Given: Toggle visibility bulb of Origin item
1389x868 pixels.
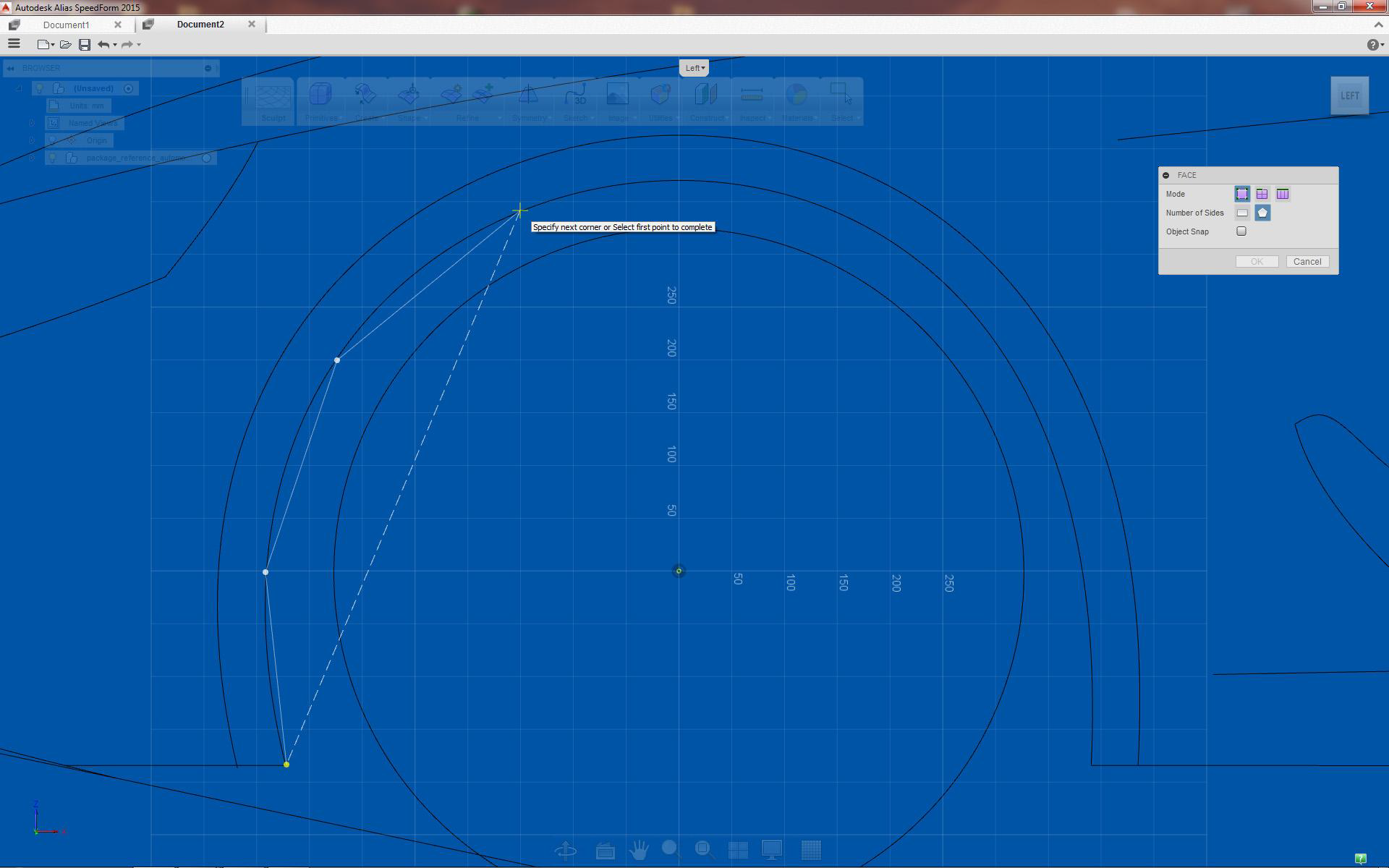Looking at the screenshot, I should 53,140.
